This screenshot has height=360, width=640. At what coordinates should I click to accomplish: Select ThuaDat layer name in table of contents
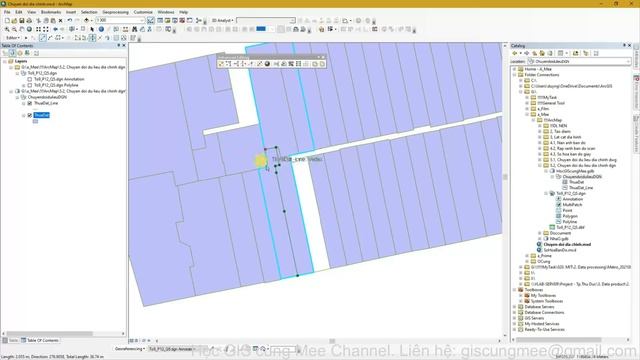(x=42, y=116)
